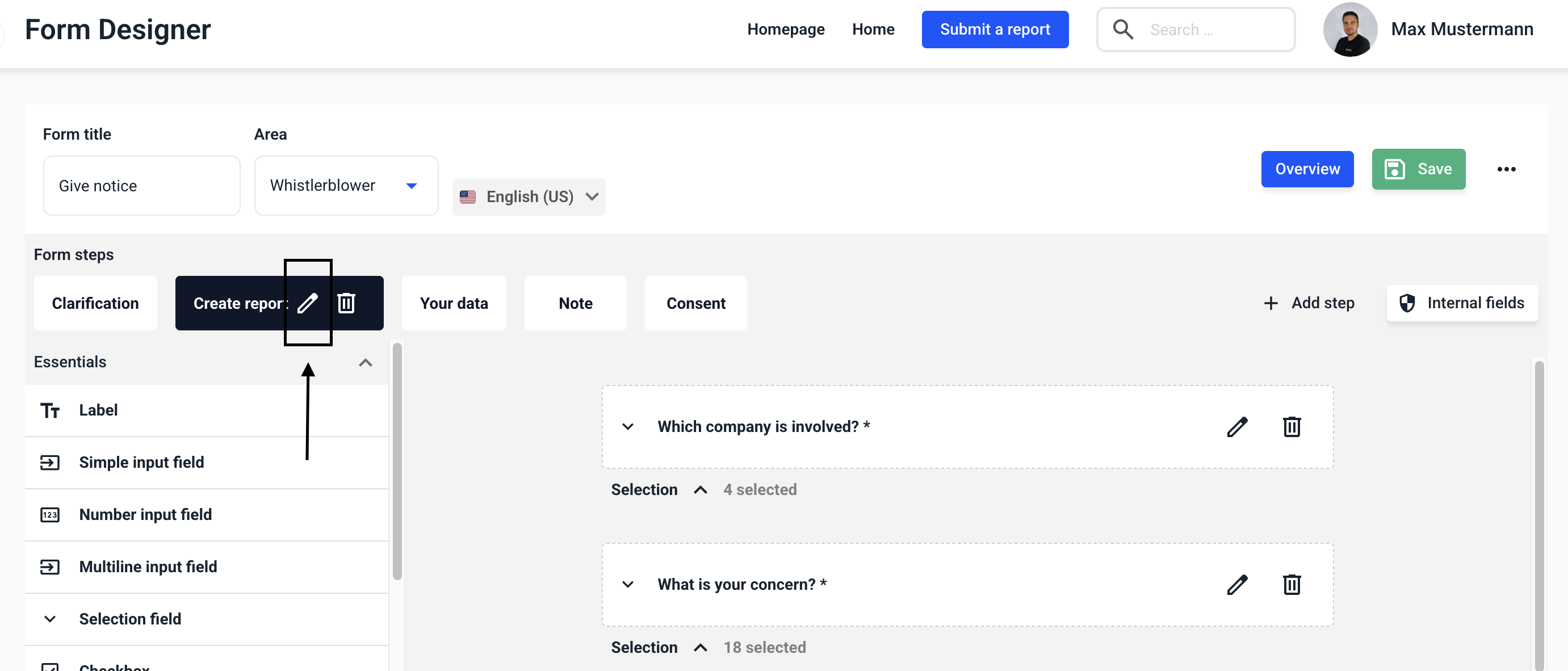Edit the 'What is your concern?' field
This screenshot has width=1568, height=671.
[1237, 585]
